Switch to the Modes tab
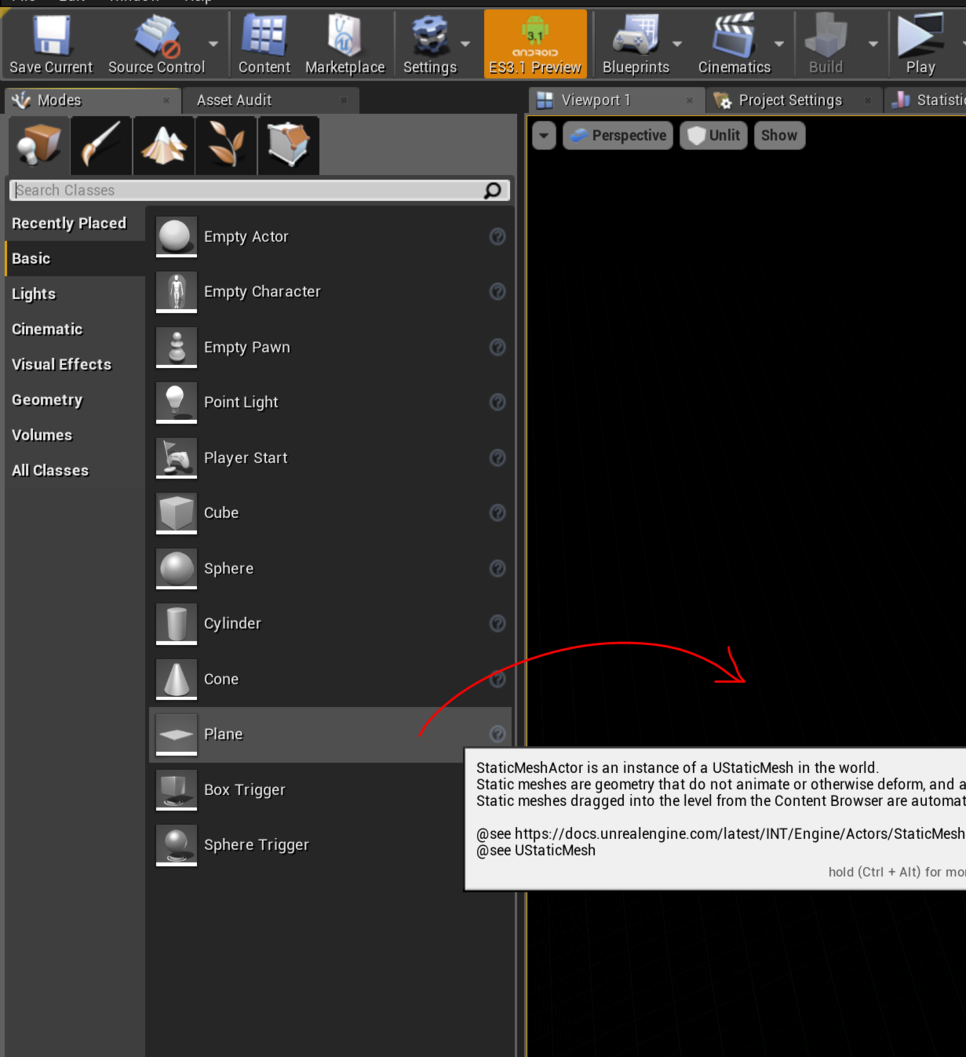 click(93, 100)
